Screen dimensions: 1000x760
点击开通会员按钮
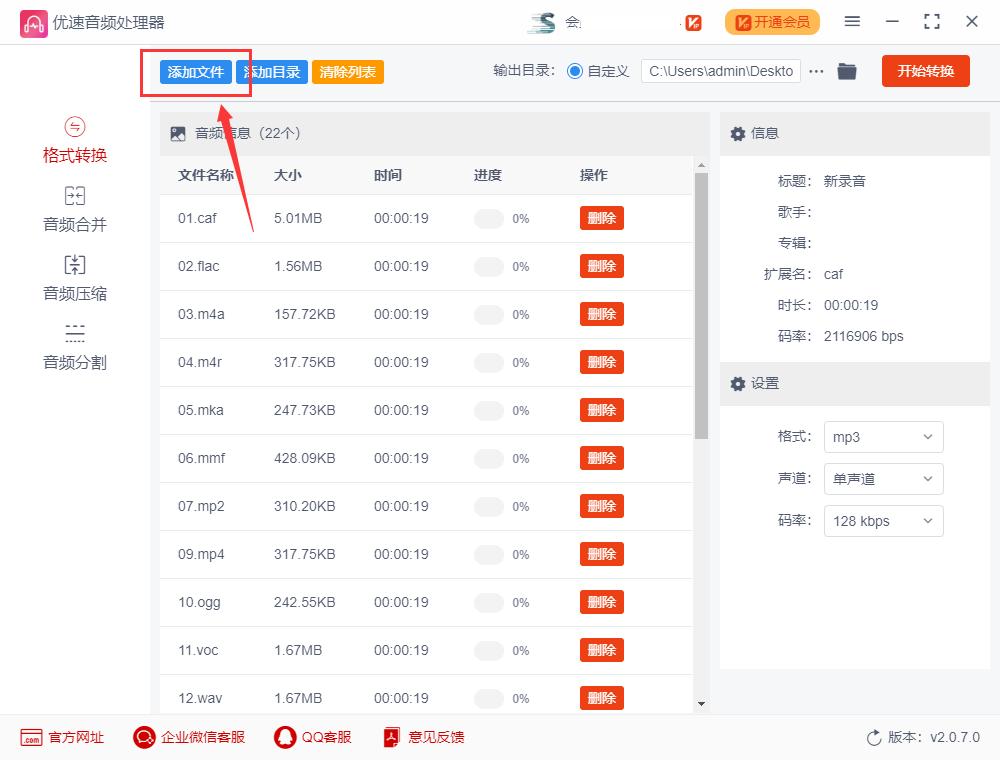[772, 21]
